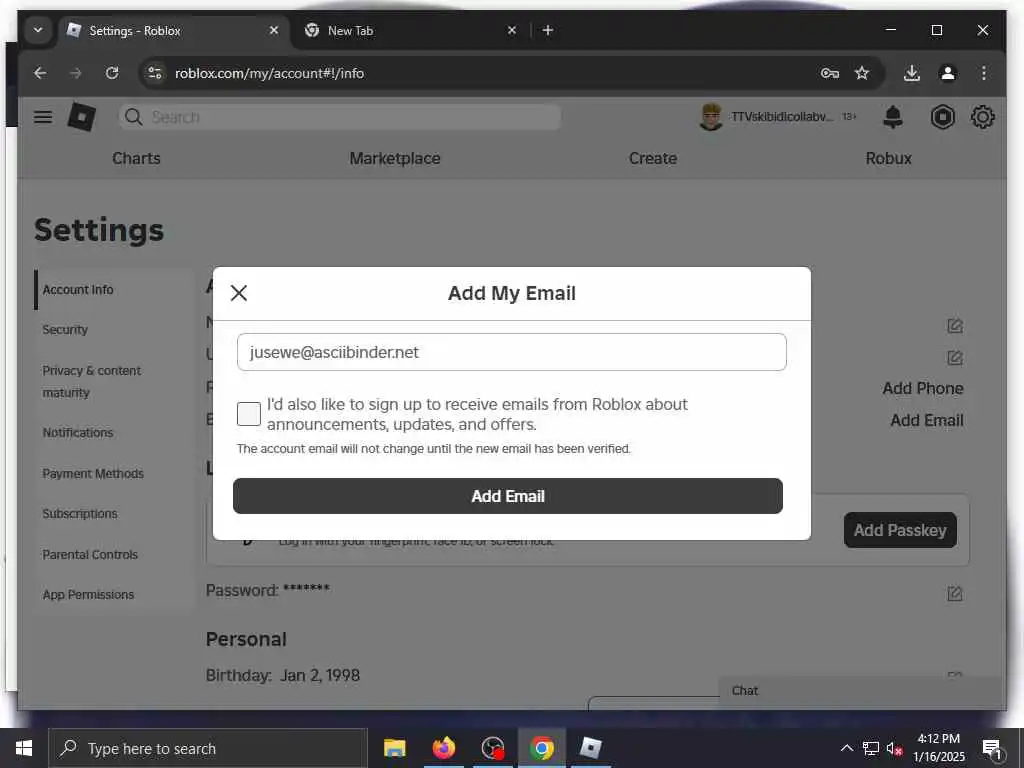The image size is (1024, 768).
Task: Close the Settings - Roblox tab
Action: pos(274,30)
